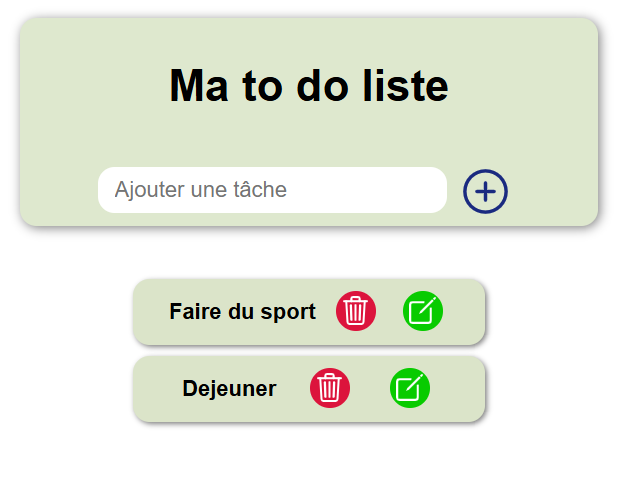Modify the first task using its edit button

pyautogui.click(x=423, y=311)
